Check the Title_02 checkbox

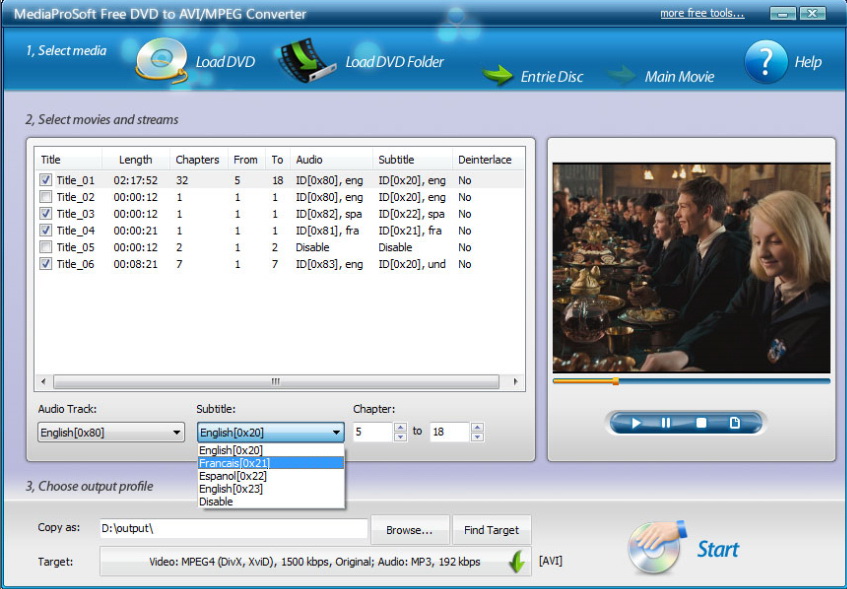tap(46, 197)
